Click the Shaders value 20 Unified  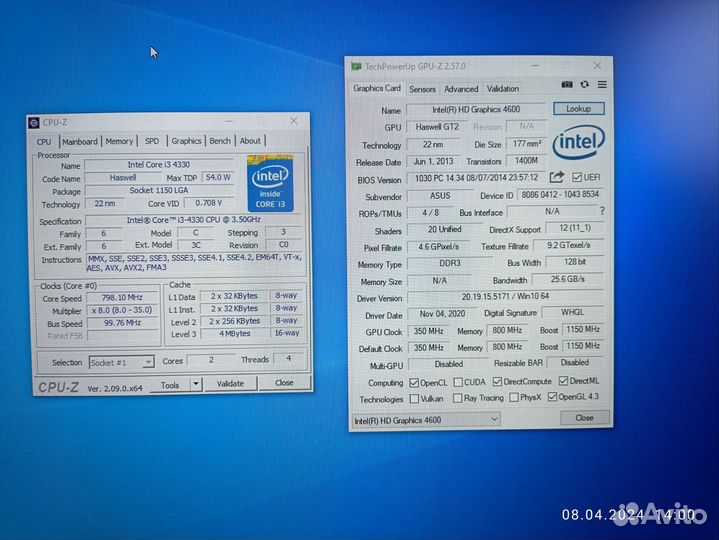pos(444,229)
